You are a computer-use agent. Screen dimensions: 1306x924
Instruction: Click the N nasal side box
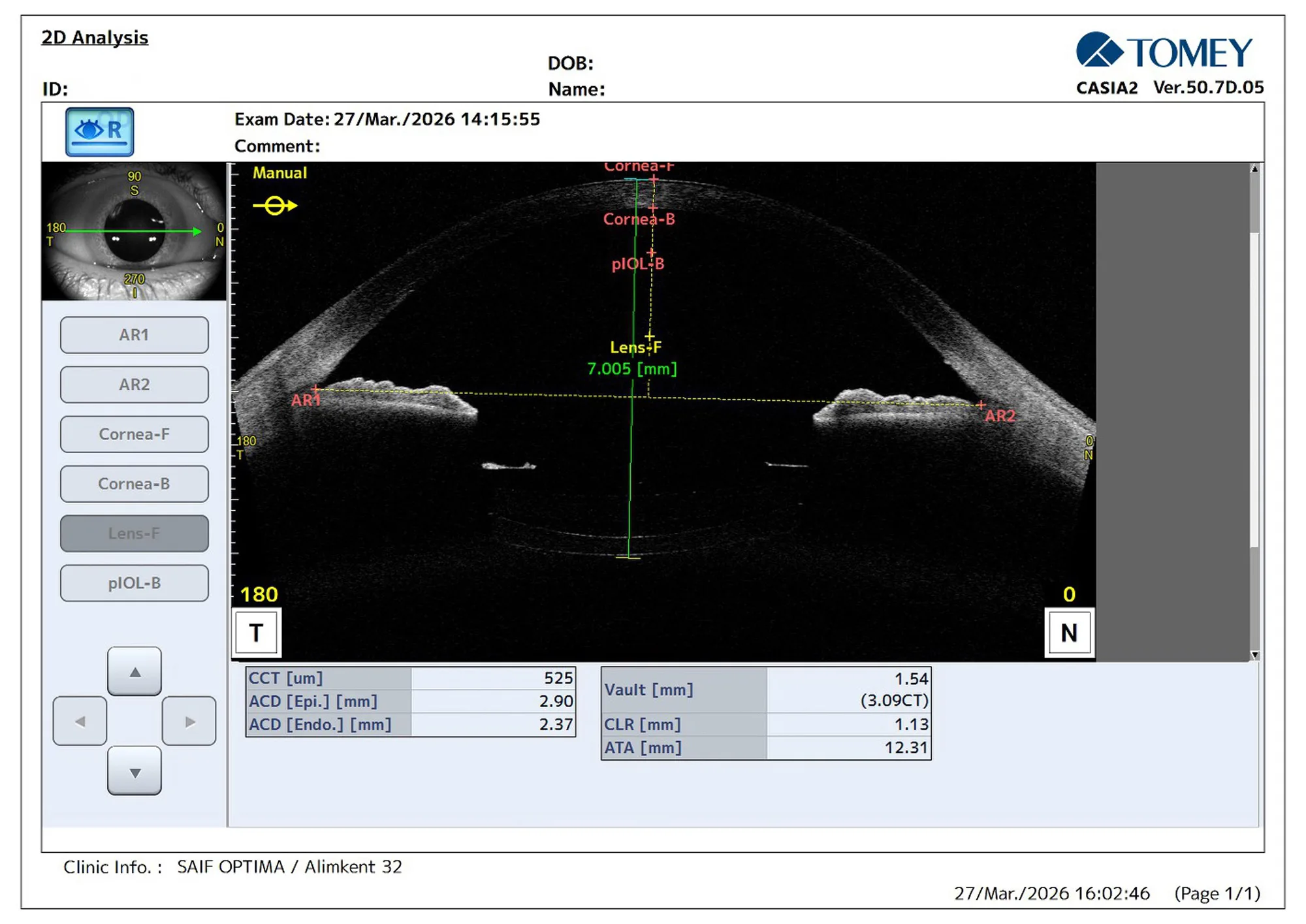1069,632
